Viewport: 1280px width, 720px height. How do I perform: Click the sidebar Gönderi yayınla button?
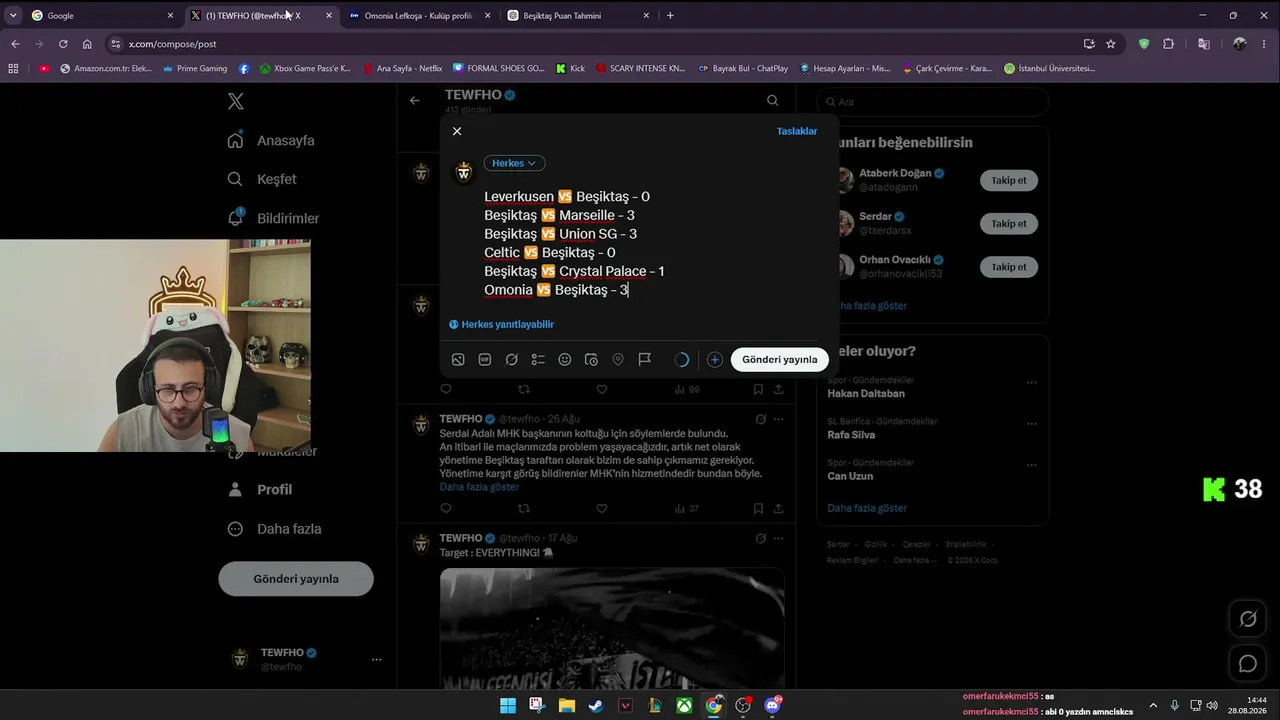pos(296,579)
